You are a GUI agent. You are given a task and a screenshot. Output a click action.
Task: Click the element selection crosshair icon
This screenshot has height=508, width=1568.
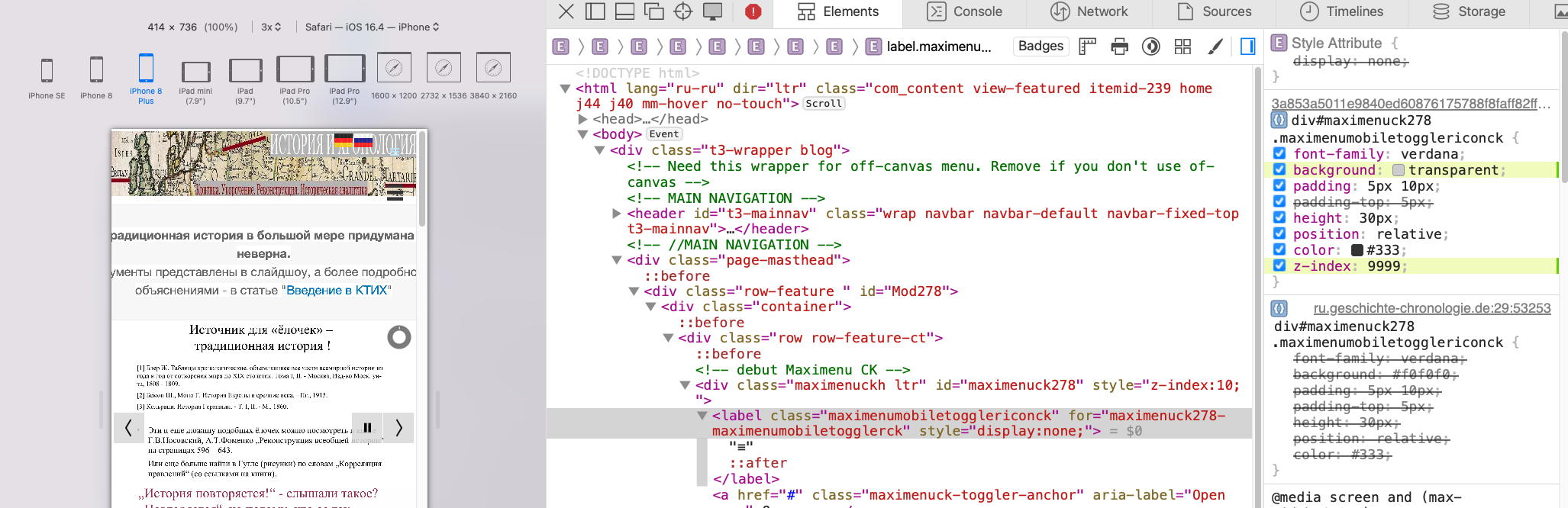coord(683,11)
